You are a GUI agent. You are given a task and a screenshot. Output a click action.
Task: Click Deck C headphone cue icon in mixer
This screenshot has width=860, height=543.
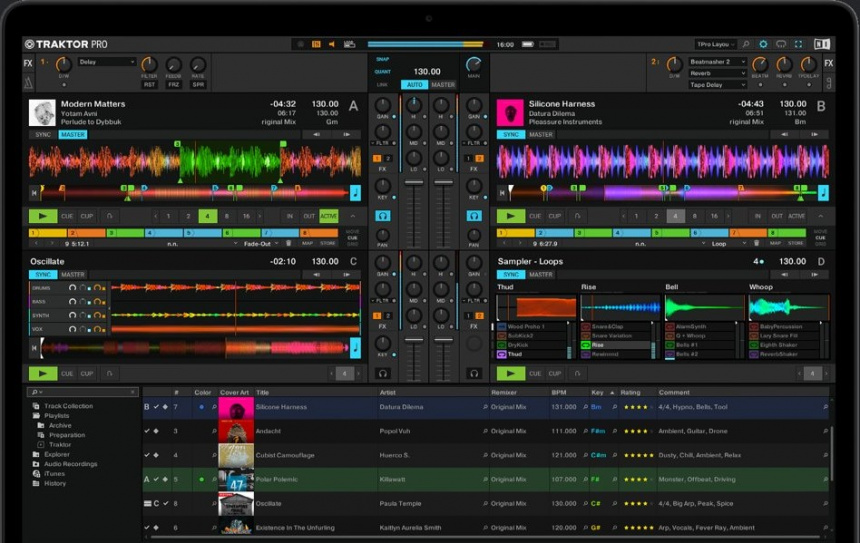[x=383, y=374]
